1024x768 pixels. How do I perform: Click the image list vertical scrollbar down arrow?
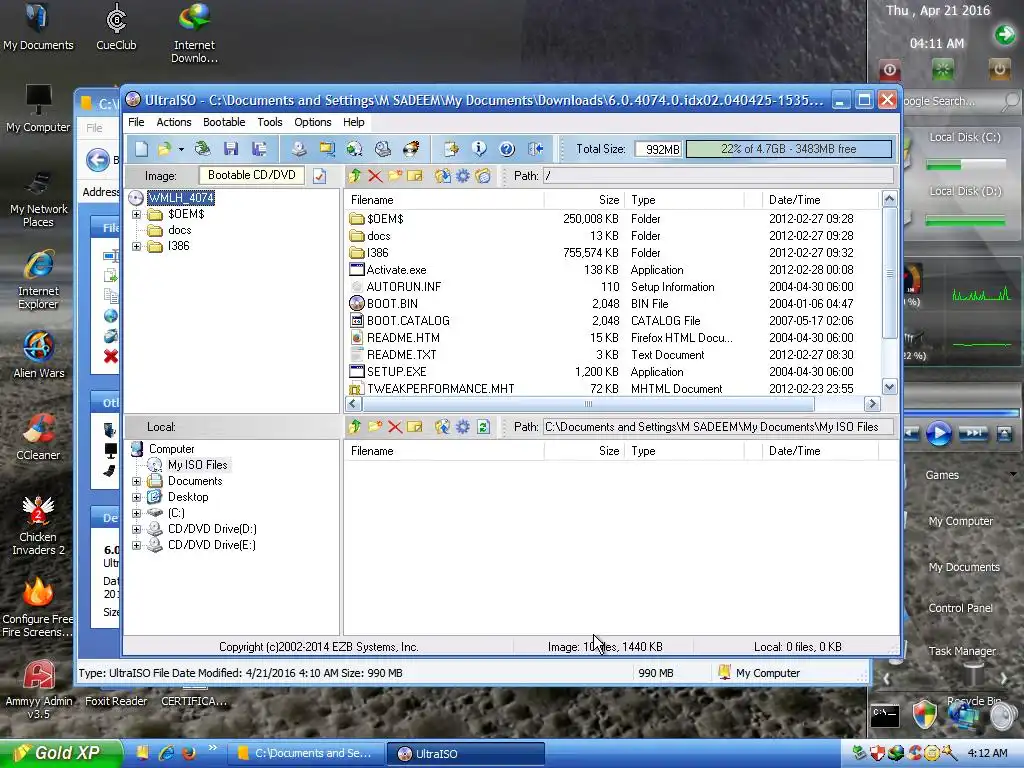[x=889, y=387]
